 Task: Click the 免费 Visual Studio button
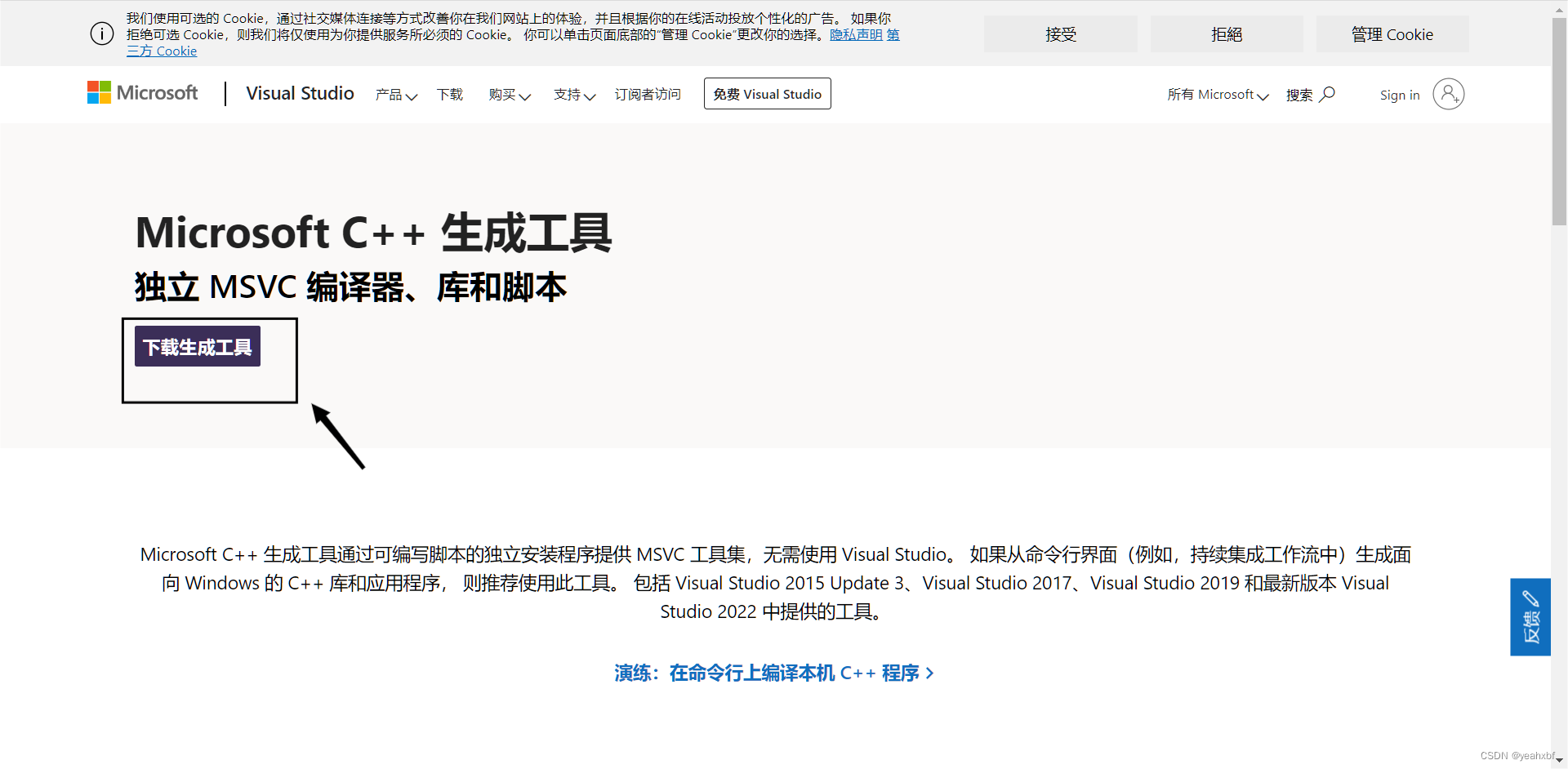(x=768, y=94)
